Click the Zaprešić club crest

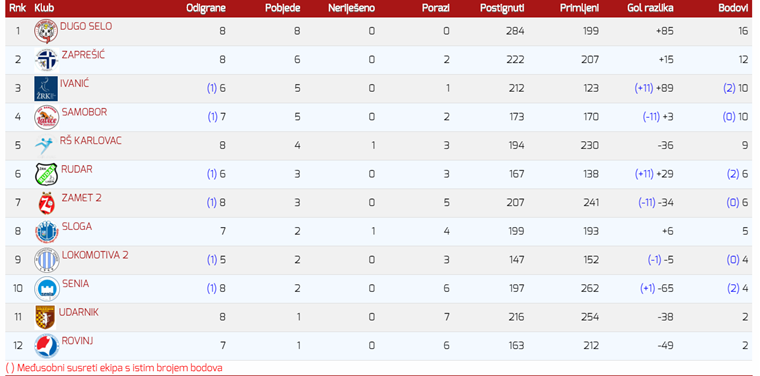(x=47, y=60)
